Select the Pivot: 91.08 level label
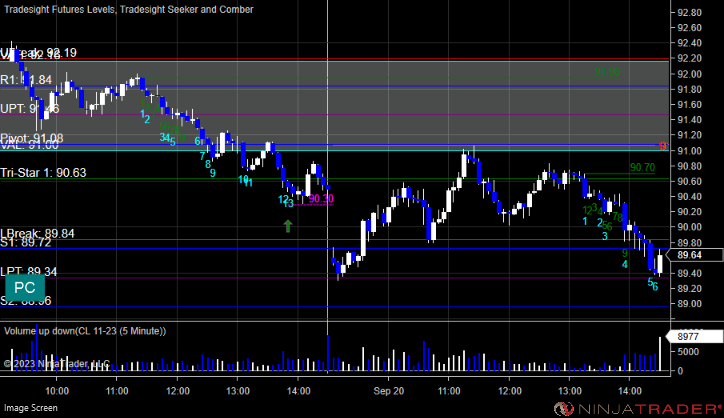This screenshot has width=724, height=418. [32, 138]
